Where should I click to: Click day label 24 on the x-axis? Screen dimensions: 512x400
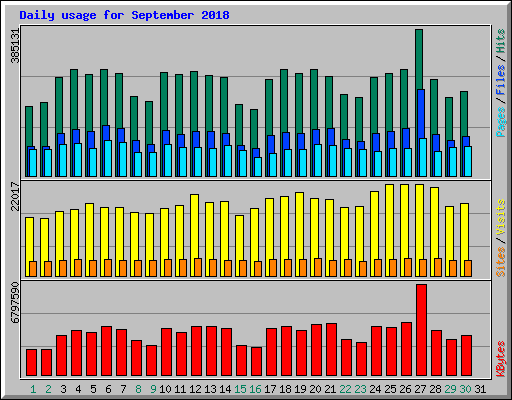375,389
